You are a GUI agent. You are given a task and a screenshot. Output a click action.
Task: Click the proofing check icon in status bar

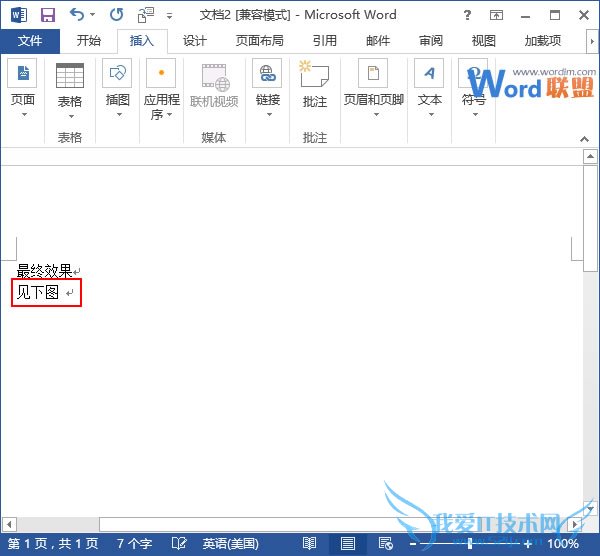179,543
